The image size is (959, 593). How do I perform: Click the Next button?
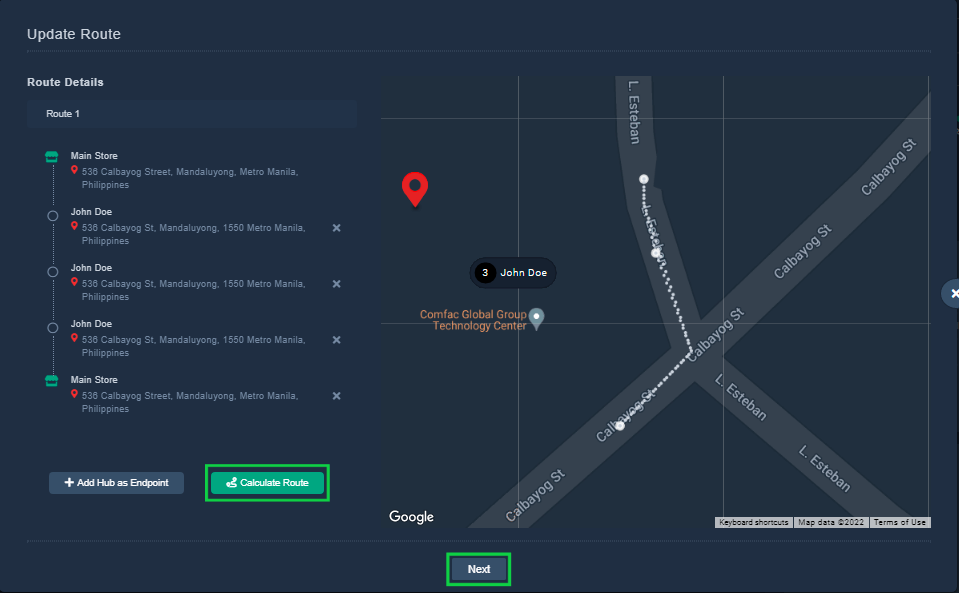coord(479,569)
